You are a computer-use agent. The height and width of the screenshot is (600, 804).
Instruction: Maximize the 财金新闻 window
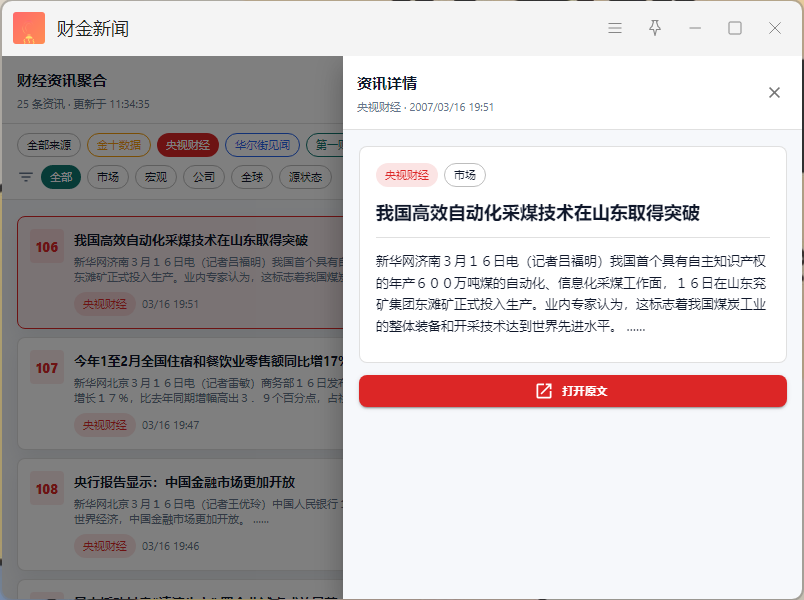[x=735, y=28]
